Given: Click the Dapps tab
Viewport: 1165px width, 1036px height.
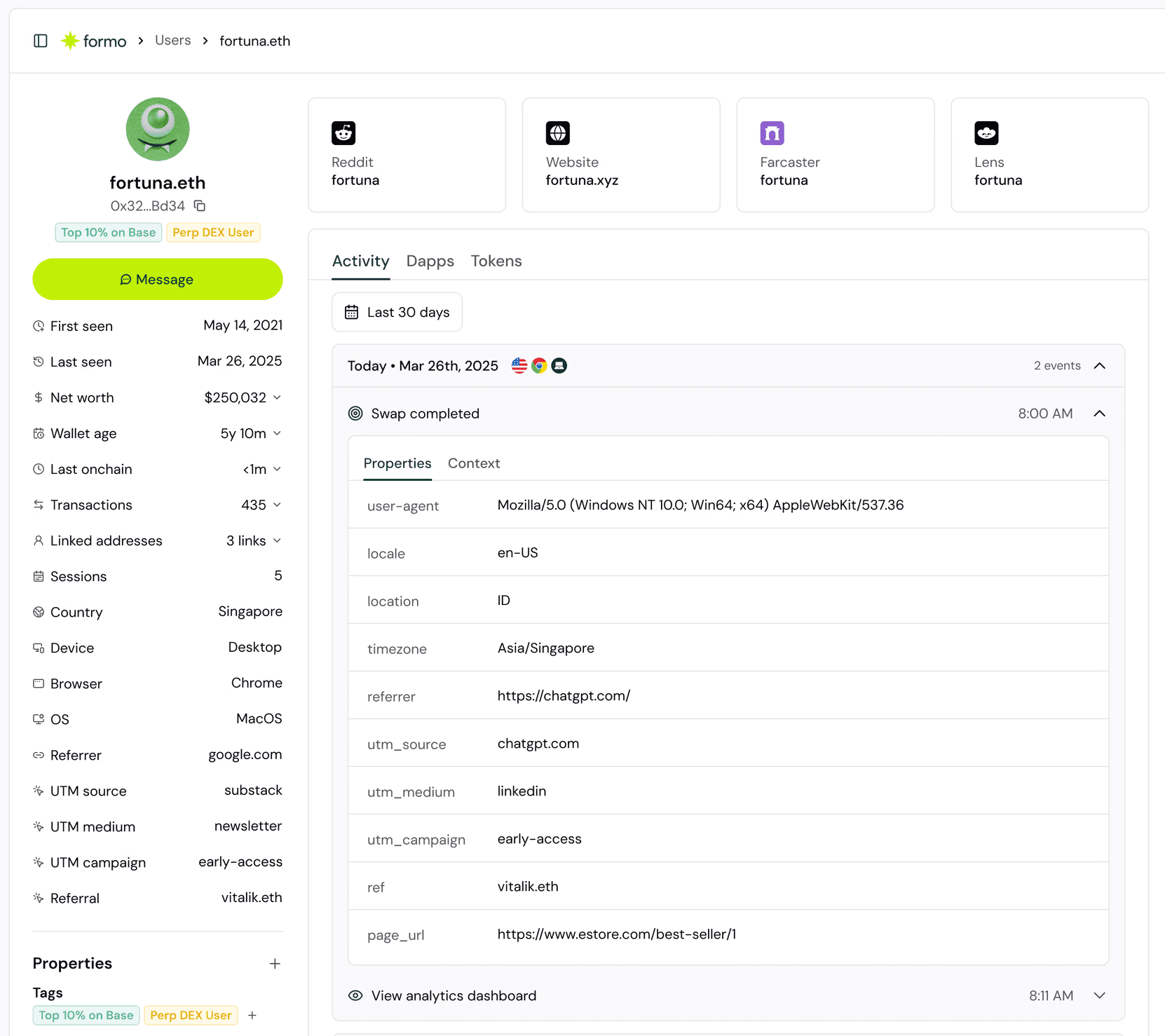Looking at the screenshot, I should point(430,261).
